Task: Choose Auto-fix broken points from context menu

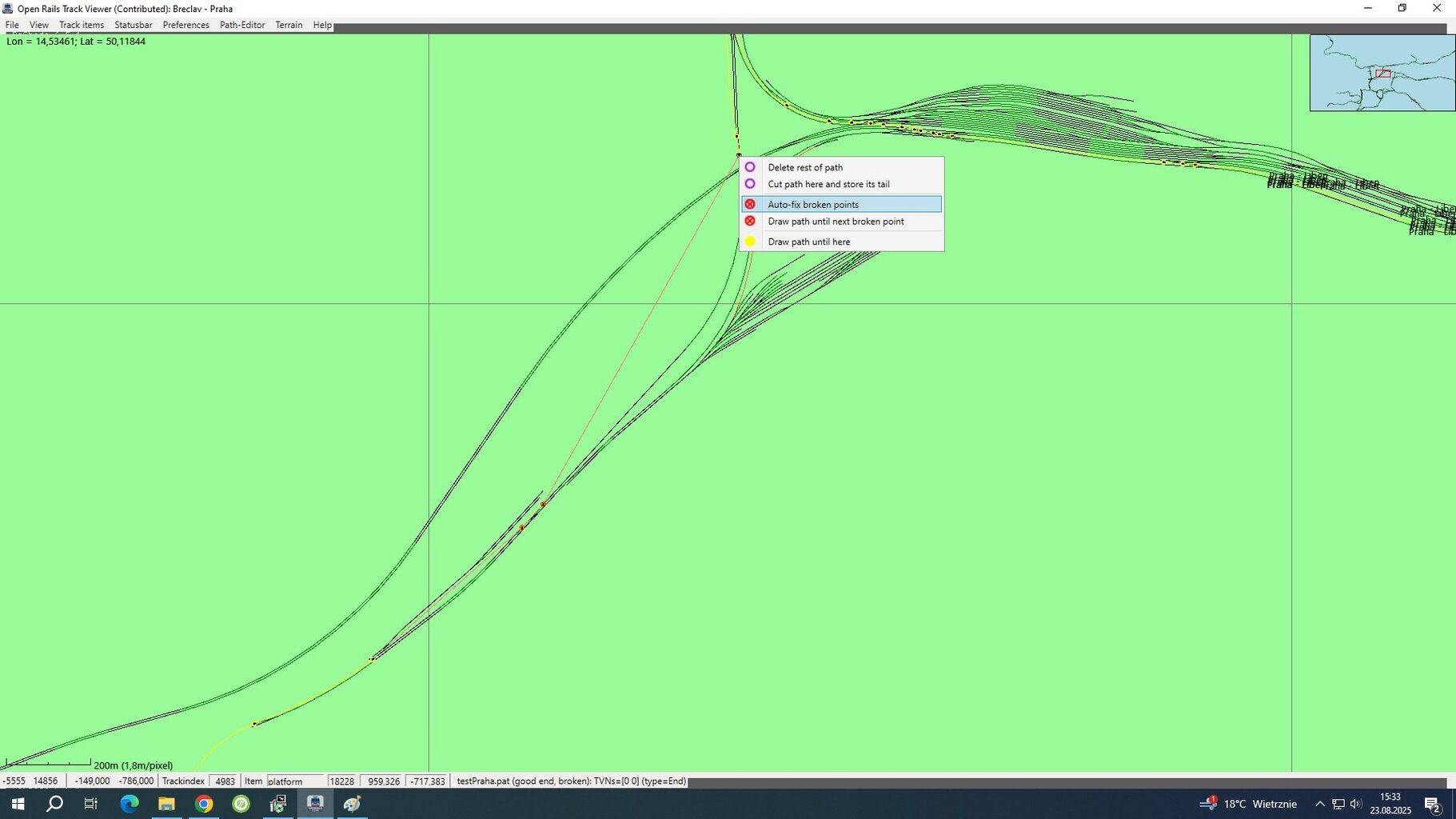Action: tap(812, 205)
